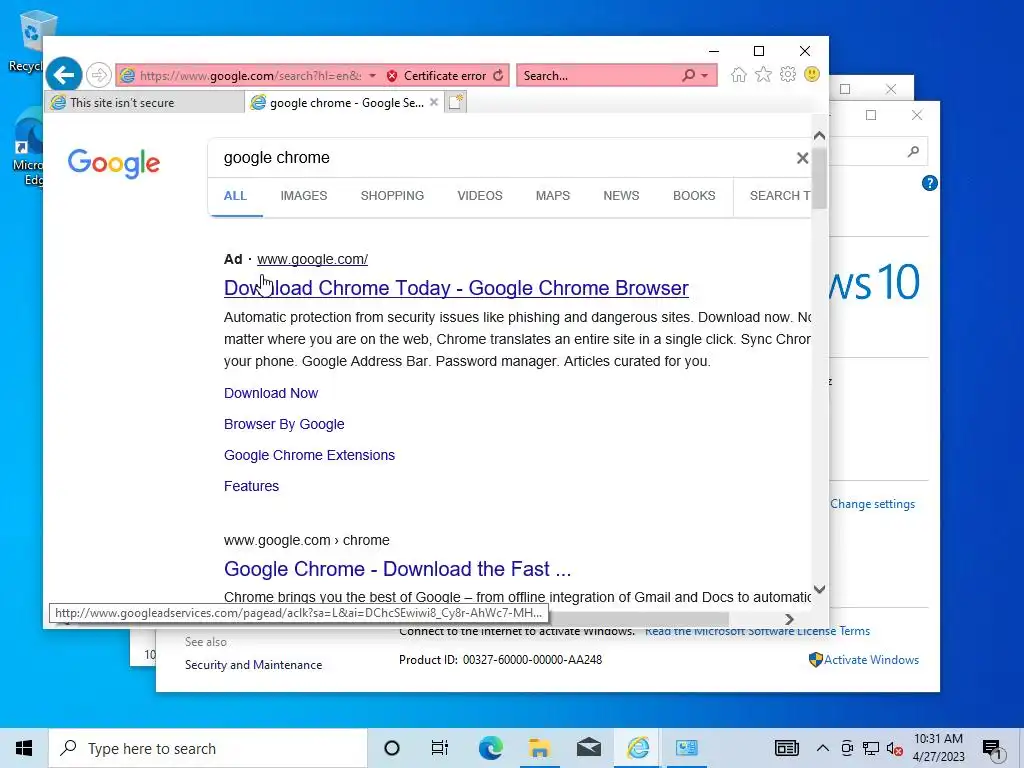Click the magnifier in the IE search box
Image resolution: width=1024 pixels, height=768 pixels.
coord(688,76)
